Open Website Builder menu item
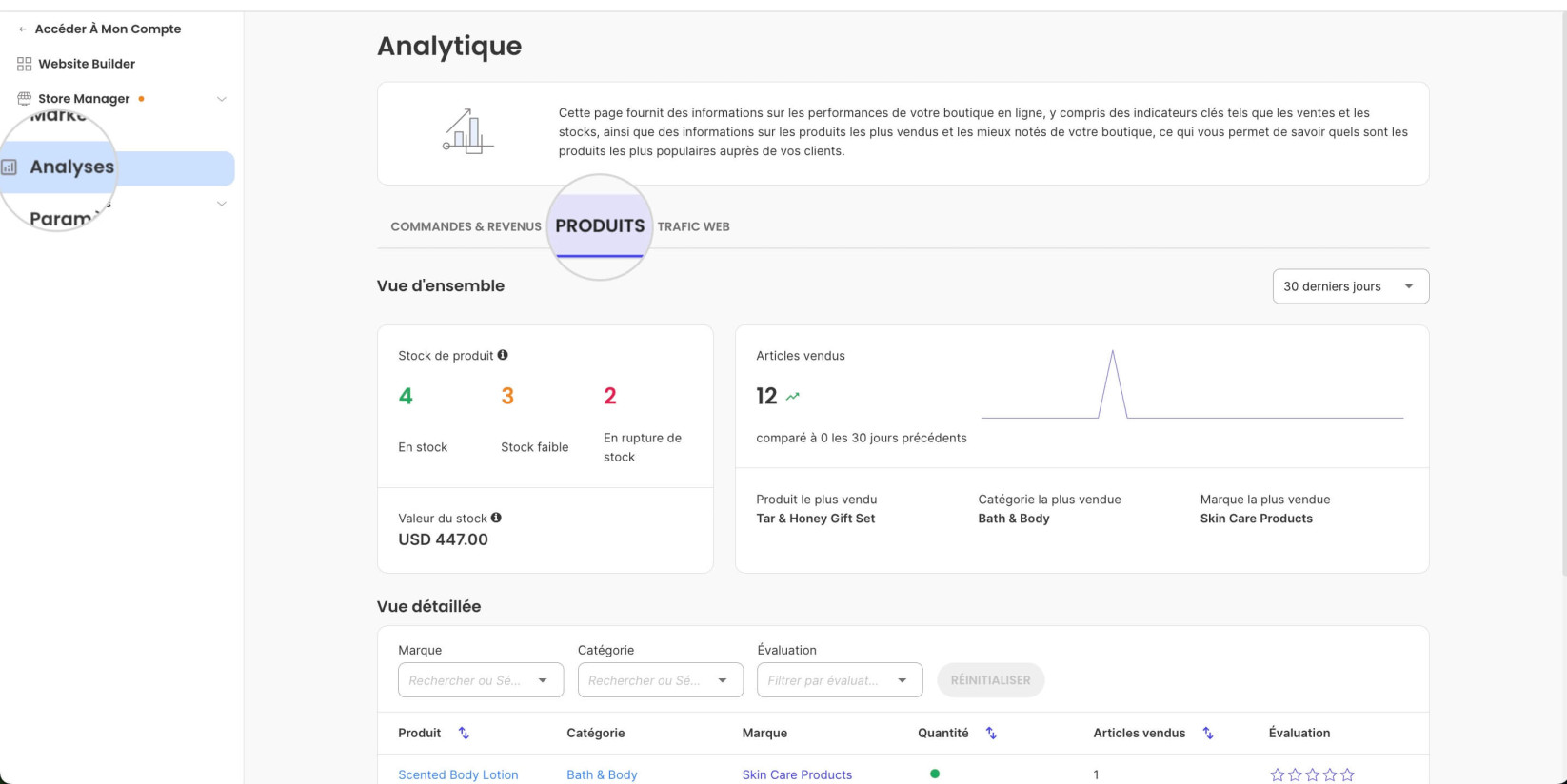Image resolution: width=1567 pixels, height=784 pixels. pyautogui.click(x=87, y=64)
